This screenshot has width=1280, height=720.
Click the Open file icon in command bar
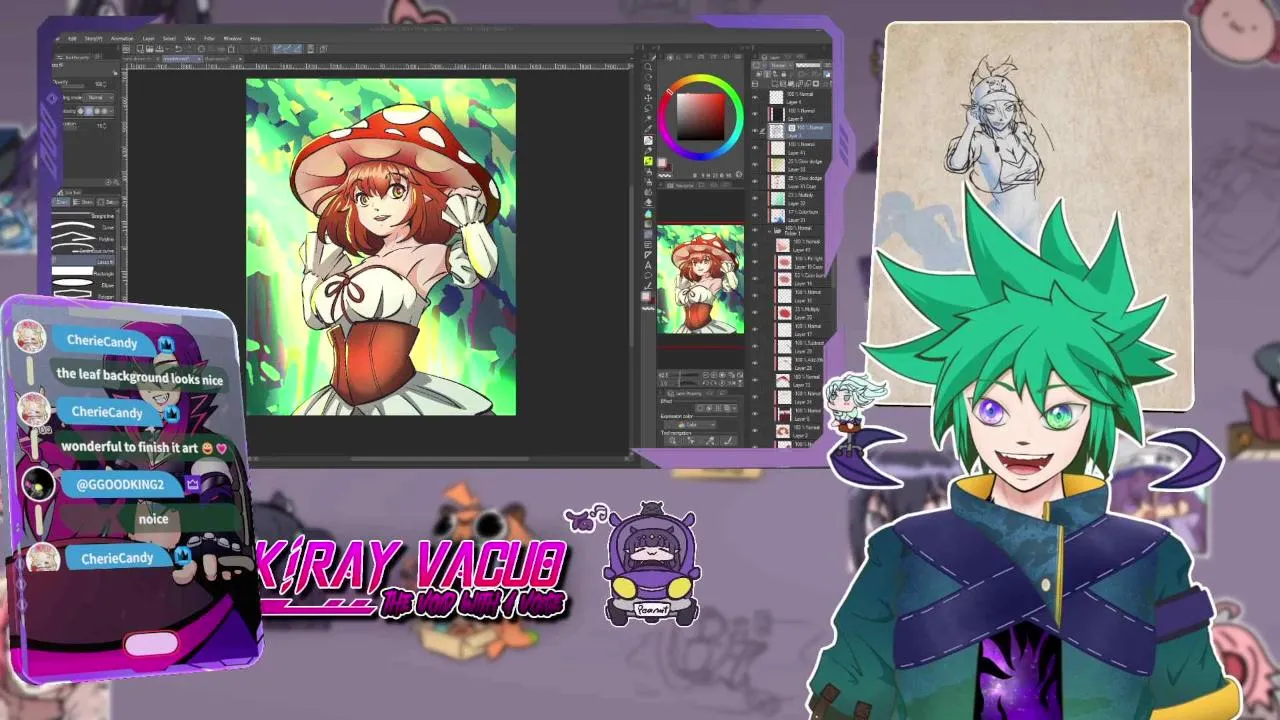point(150,49)
